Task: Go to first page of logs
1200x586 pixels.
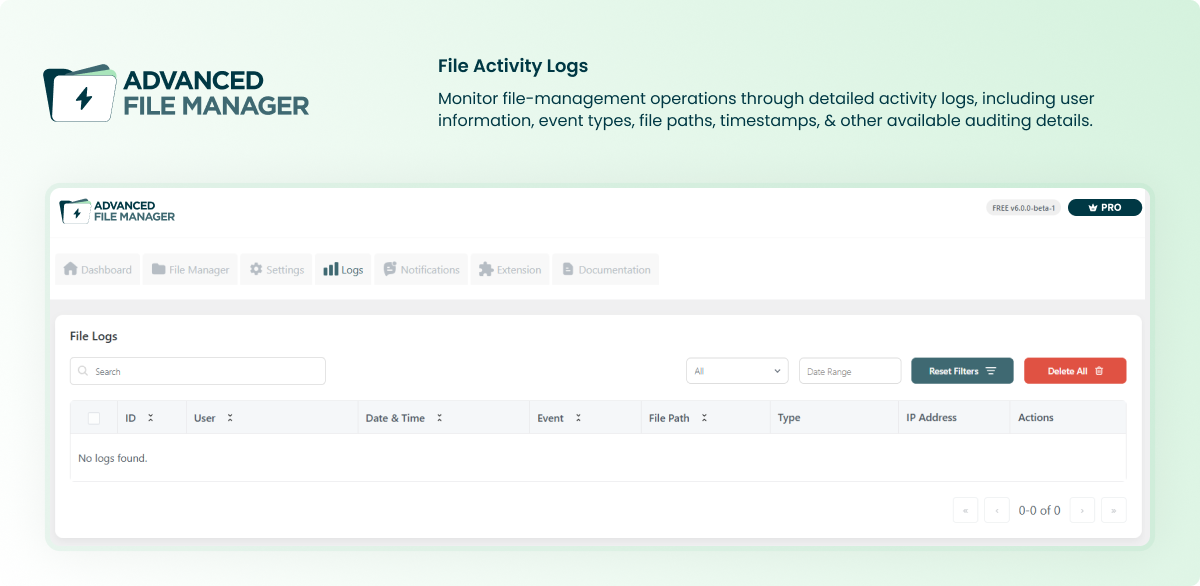Action: click(x=966, y=510)
